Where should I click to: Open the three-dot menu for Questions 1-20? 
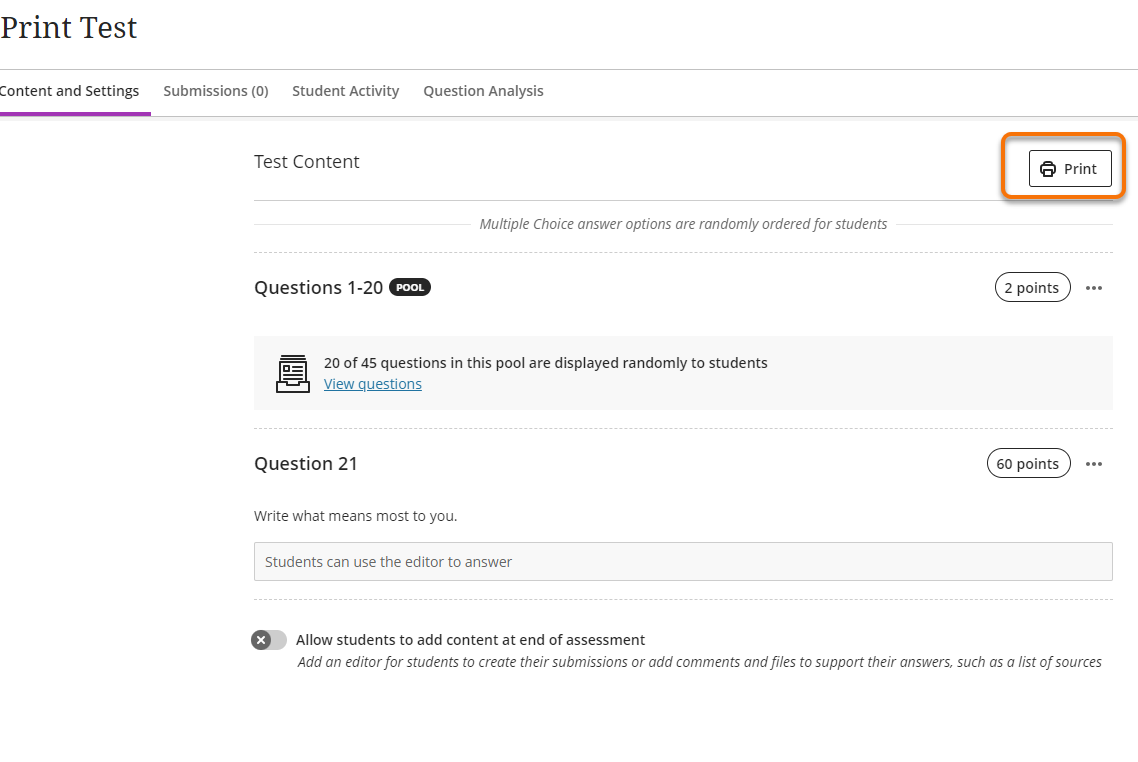click(1094, 288)
